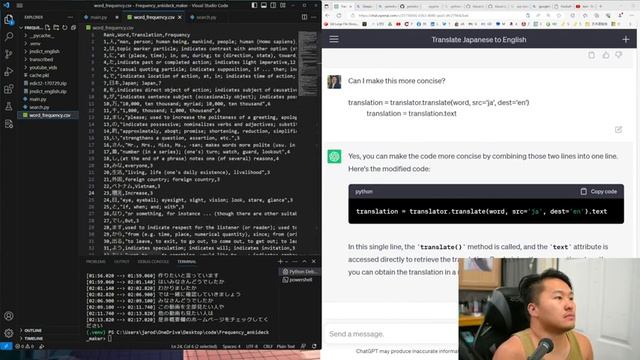Collapse all folders in Explorer
Image resolution: width=640 pixels, height=360 pixels.
click(x=73, y=27)
